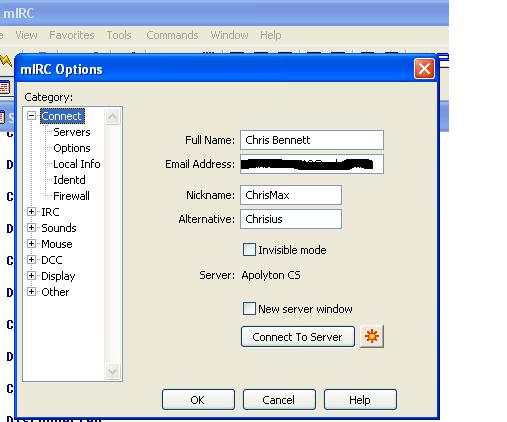Click the Full Name input field
The width and height of the screenshot is (507, 422).
point(312,140)
